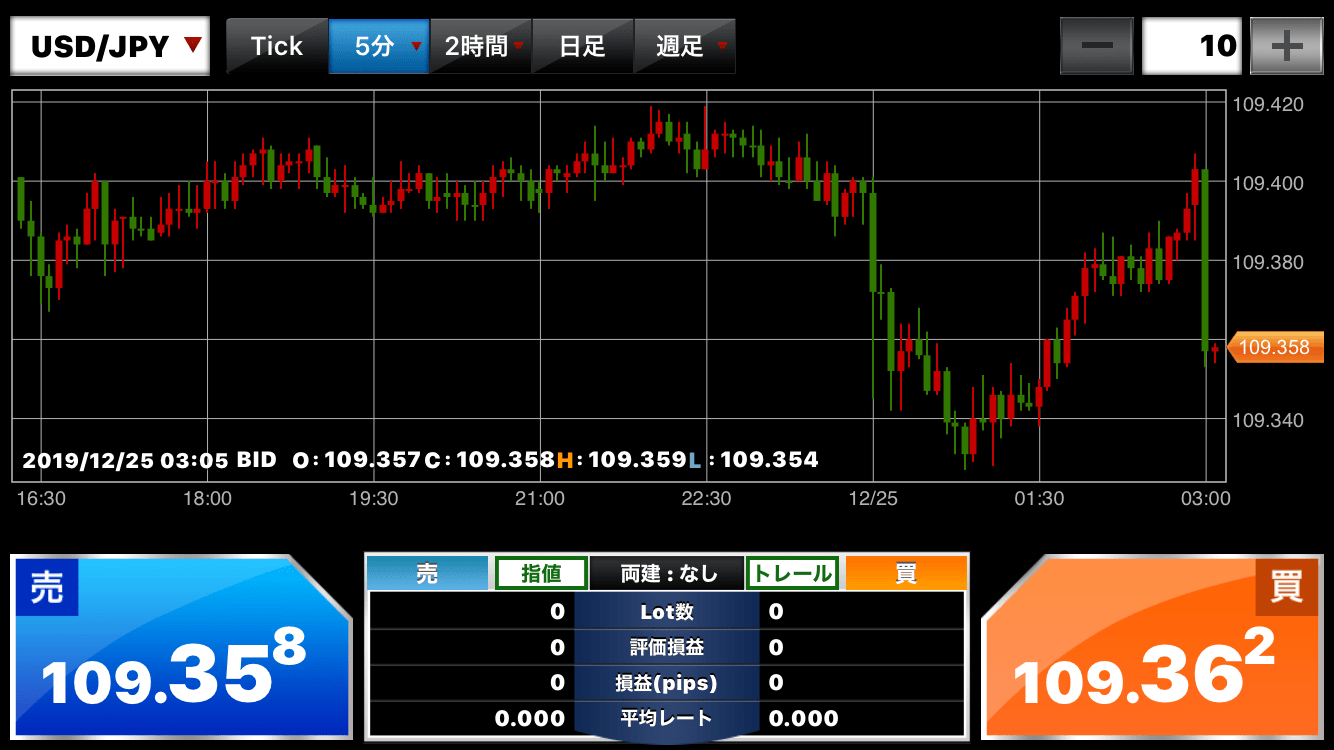Viewport: 1334px width, 750px height.
Task: Decrease lot quantity with minus button
Action: coord(1096,46)
